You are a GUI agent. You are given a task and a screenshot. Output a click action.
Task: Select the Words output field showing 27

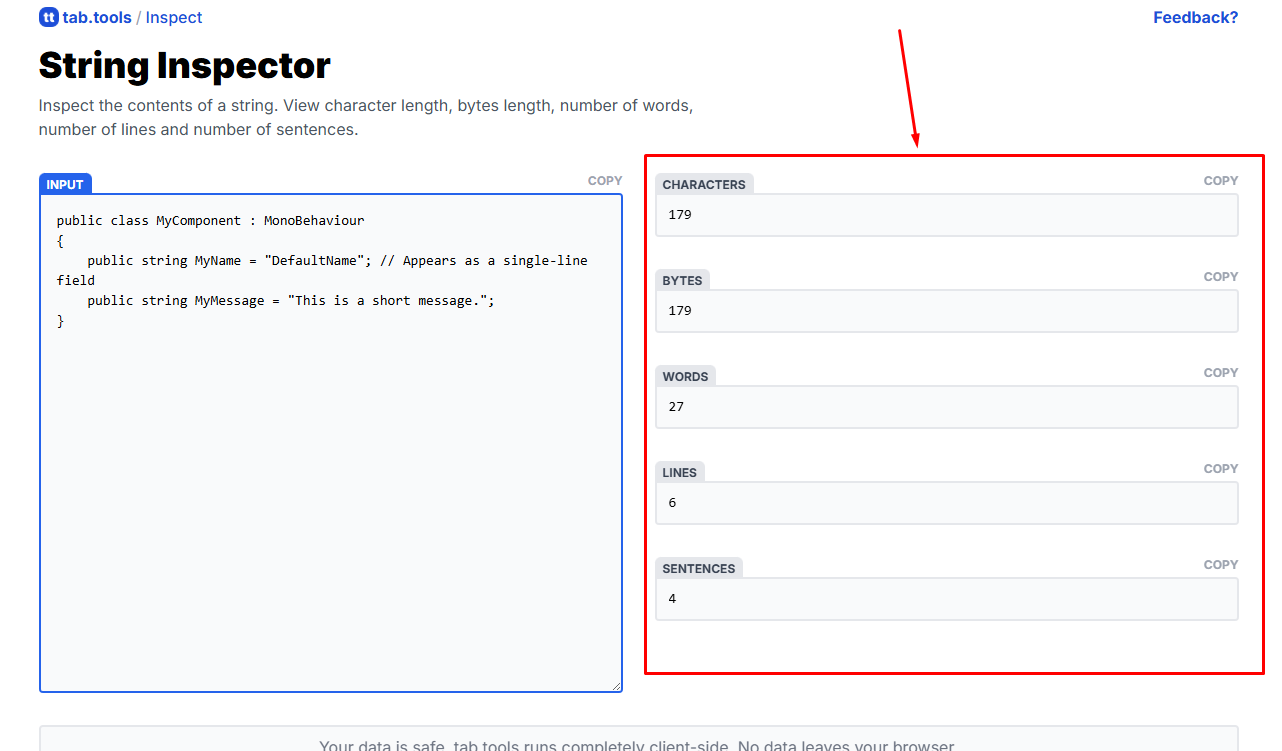pos(946,407)
